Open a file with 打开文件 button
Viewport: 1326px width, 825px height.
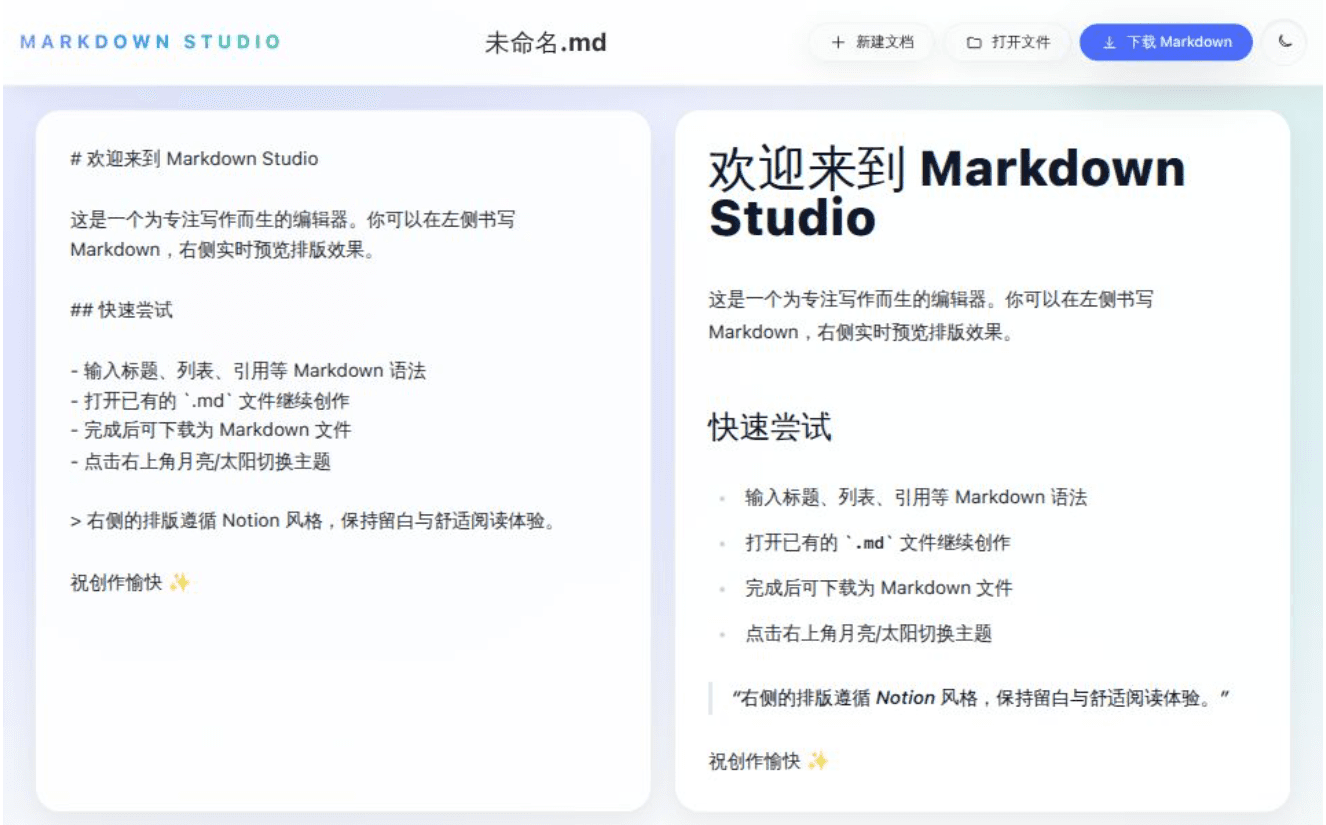point(1008,43)
